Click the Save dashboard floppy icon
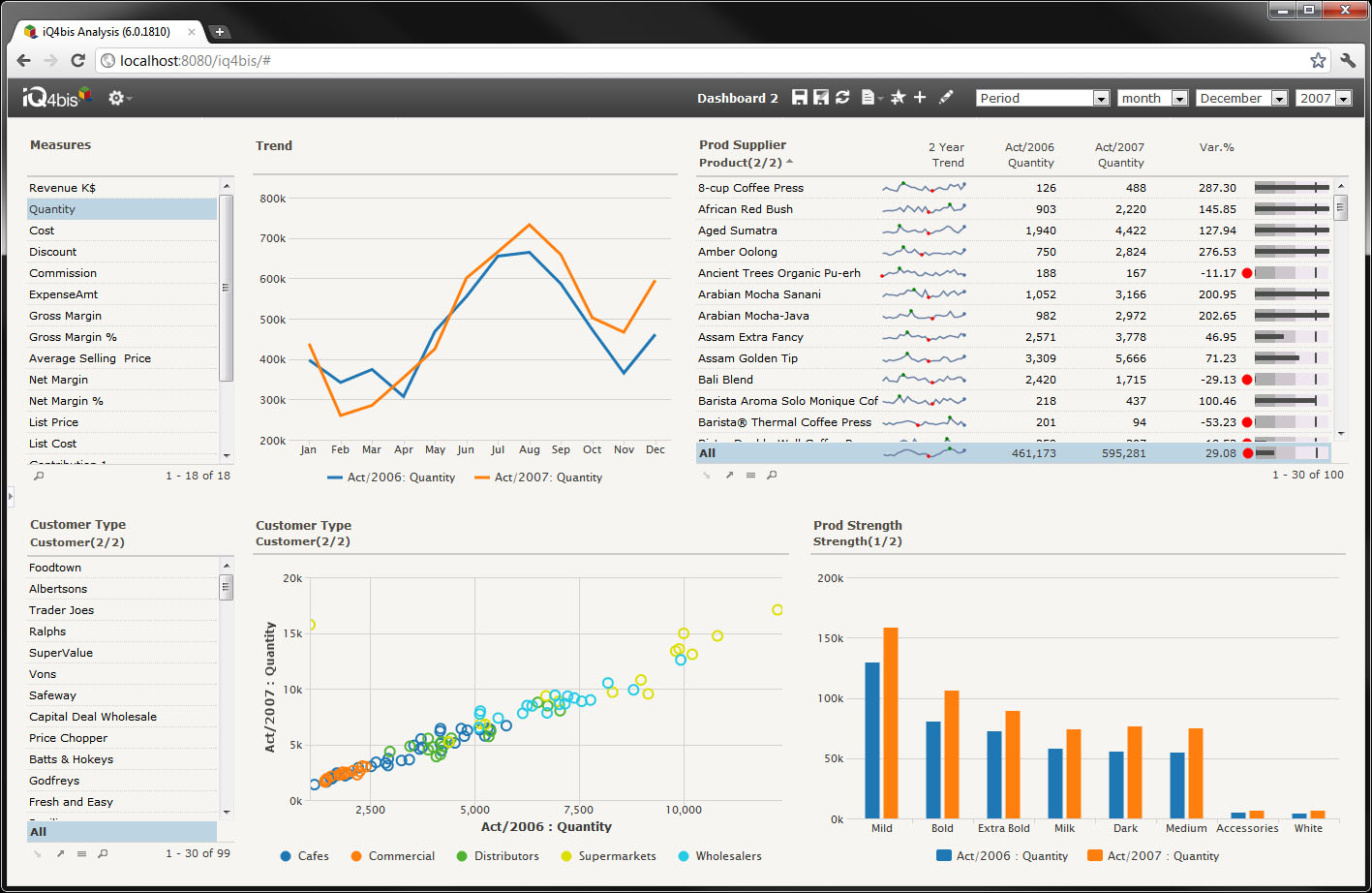This screenshot has width=1372, height=893. click(800, 98)
